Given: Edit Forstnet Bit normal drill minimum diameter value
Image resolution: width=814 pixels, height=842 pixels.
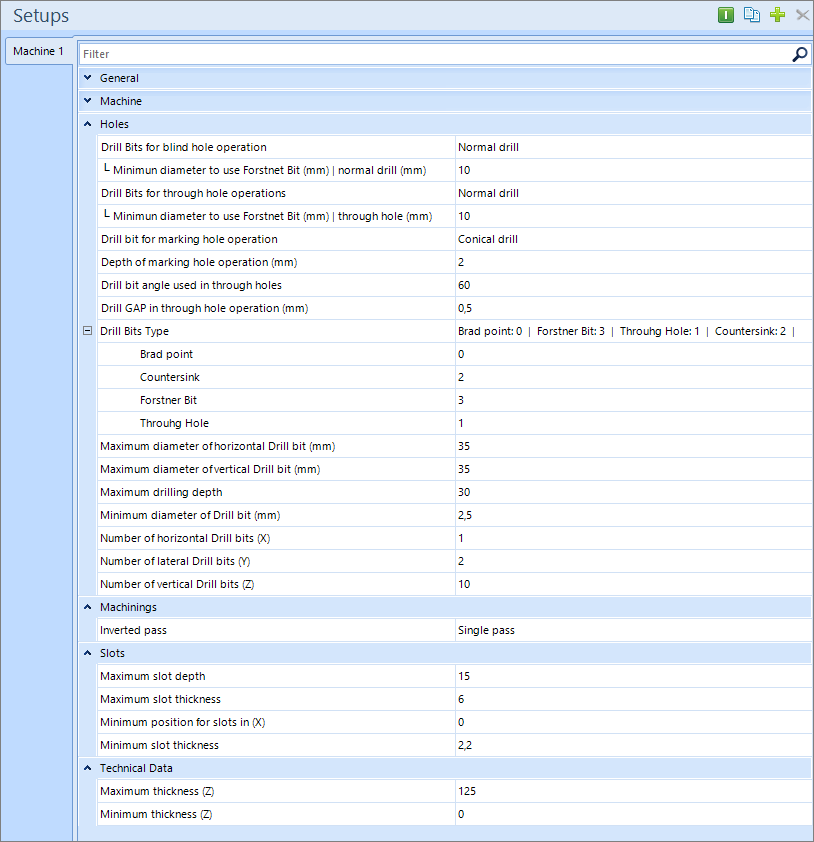Looking at the screenshot, I should point(634,170).
